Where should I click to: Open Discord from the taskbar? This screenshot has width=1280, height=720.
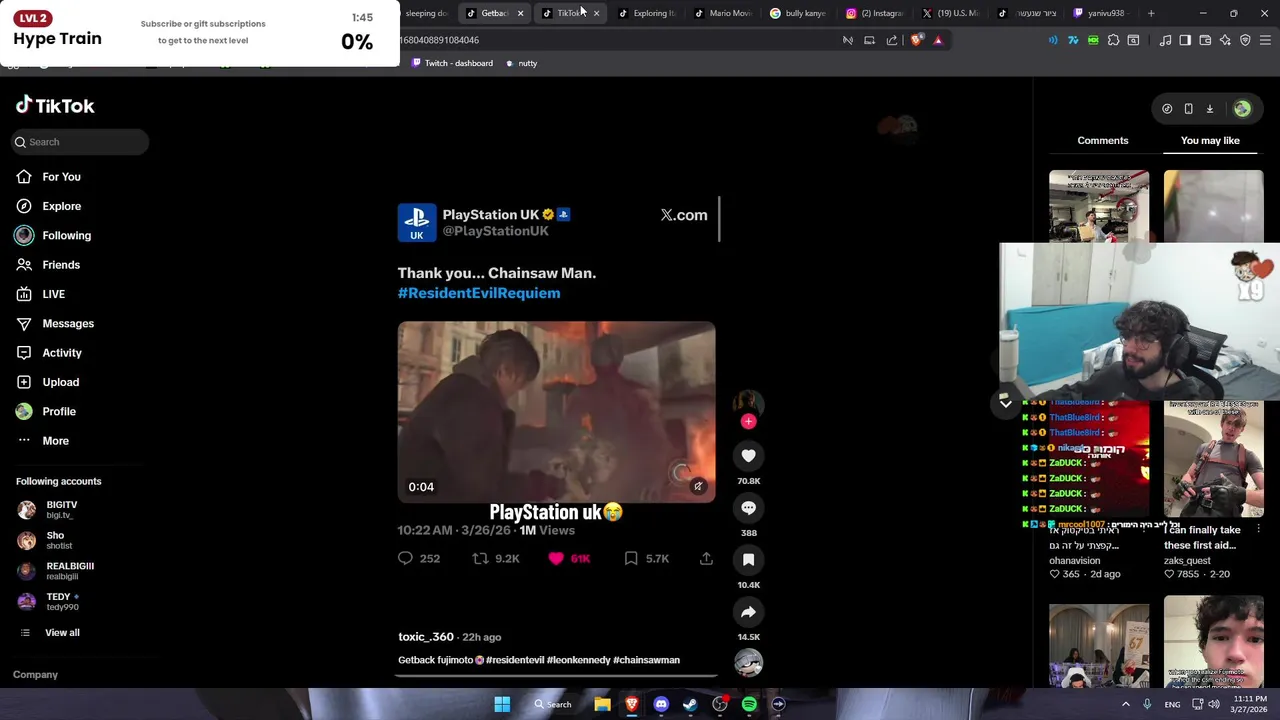point(661,704)
